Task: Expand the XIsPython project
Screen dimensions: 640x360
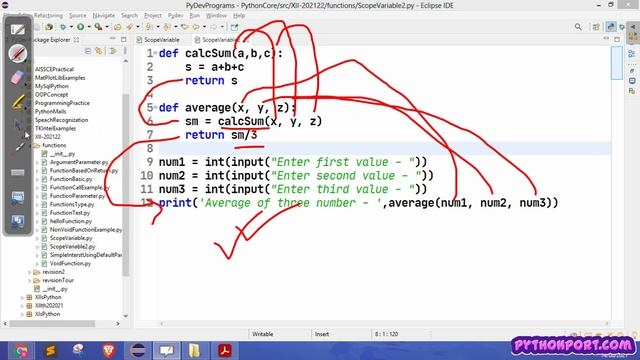Action: (x=22, y=314)
